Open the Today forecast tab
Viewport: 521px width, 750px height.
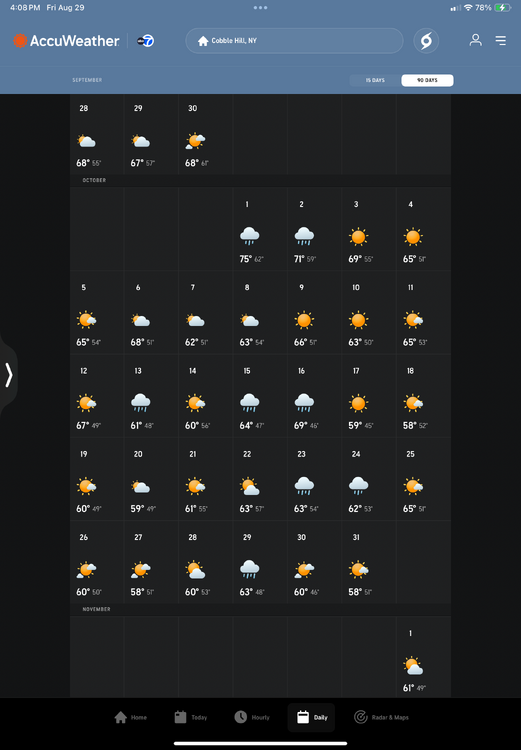point(191,717)
